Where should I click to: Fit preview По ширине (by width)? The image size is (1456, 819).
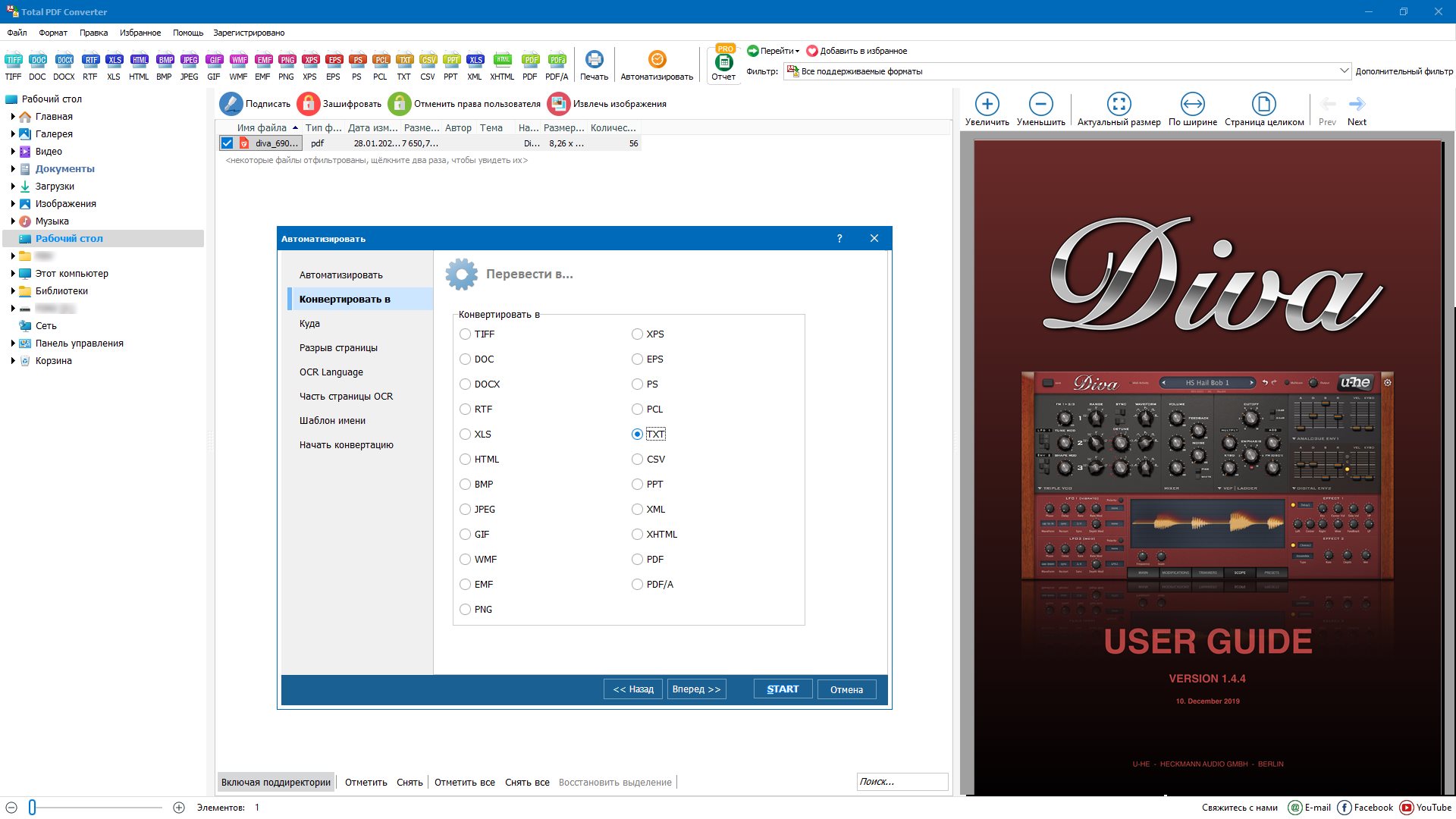click(1192, 105)
